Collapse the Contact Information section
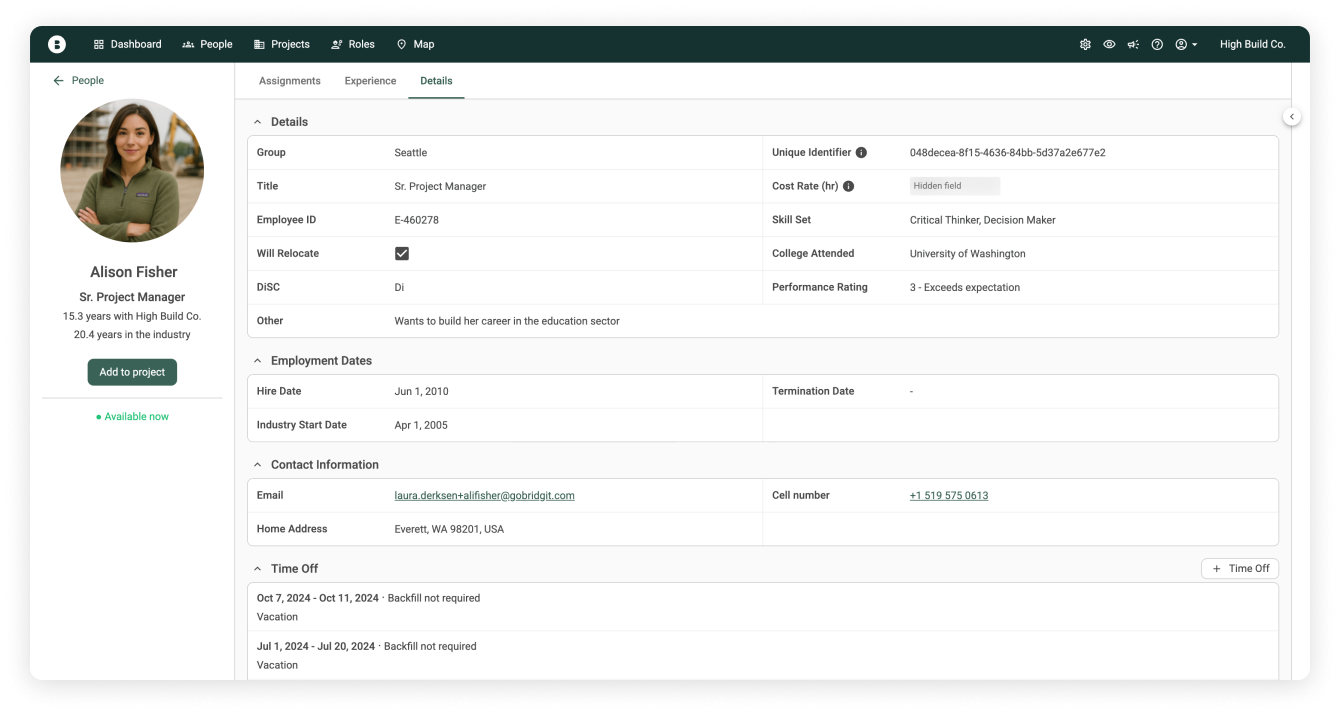 tap(258, 465)
